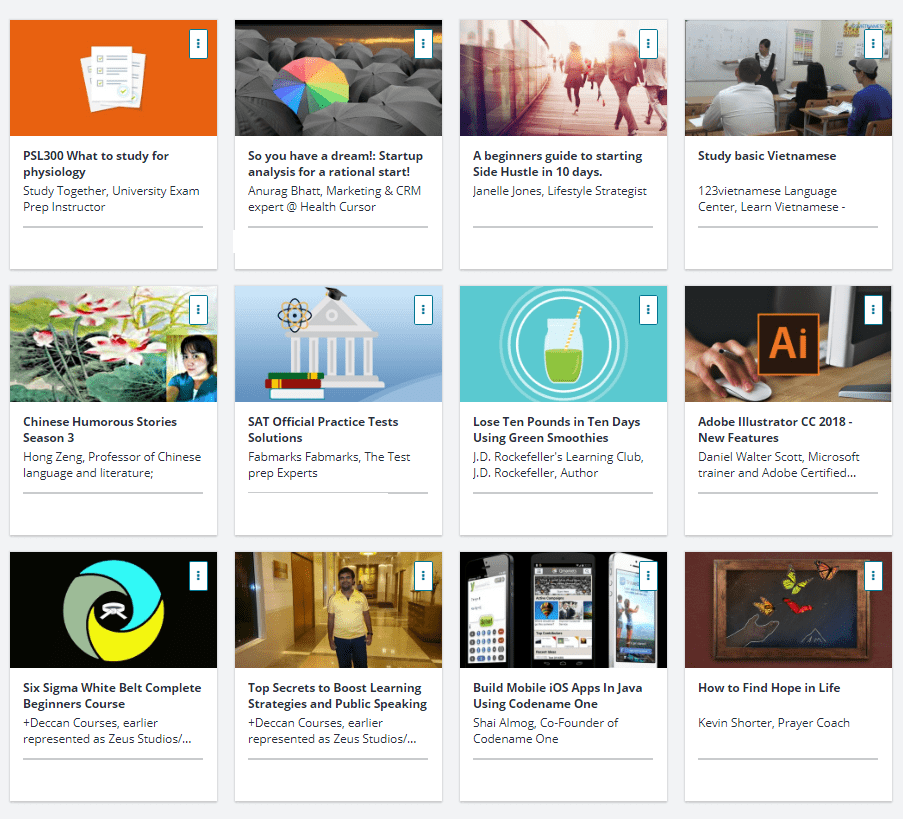Image resolution: width=903 pixels, height=819 pixels.
Task: Open the menu icon on Chinese Humorous Stories card
Action: [x=198, y=310]
